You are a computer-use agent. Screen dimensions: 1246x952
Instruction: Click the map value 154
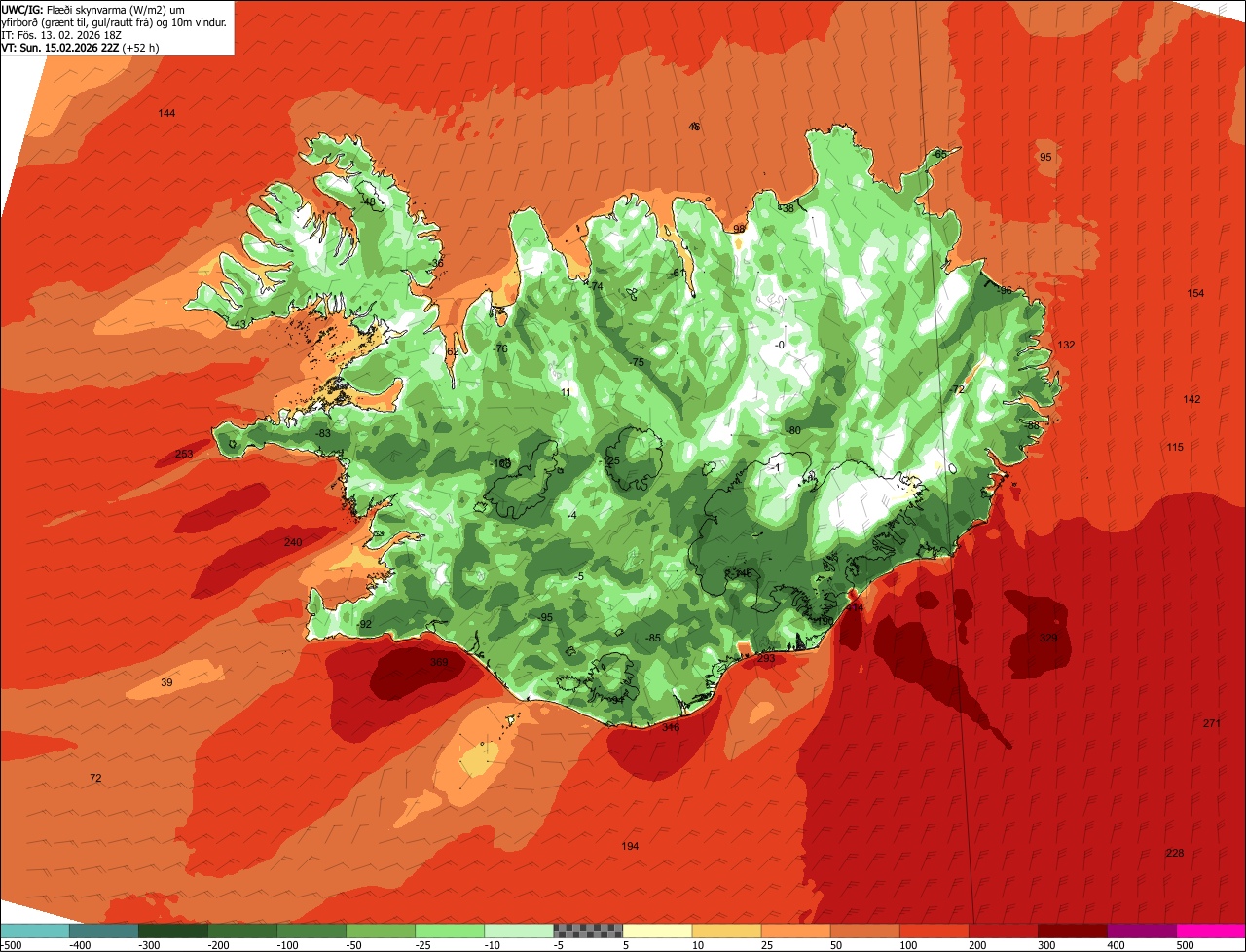coord(1195,294)
